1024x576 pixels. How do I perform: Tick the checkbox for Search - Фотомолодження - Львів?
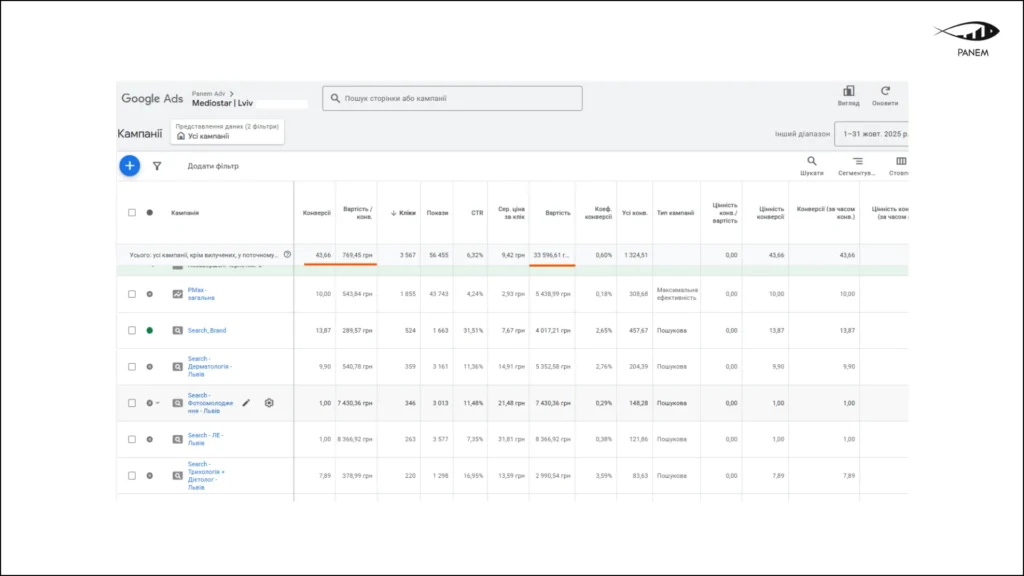tap(132, 403)
